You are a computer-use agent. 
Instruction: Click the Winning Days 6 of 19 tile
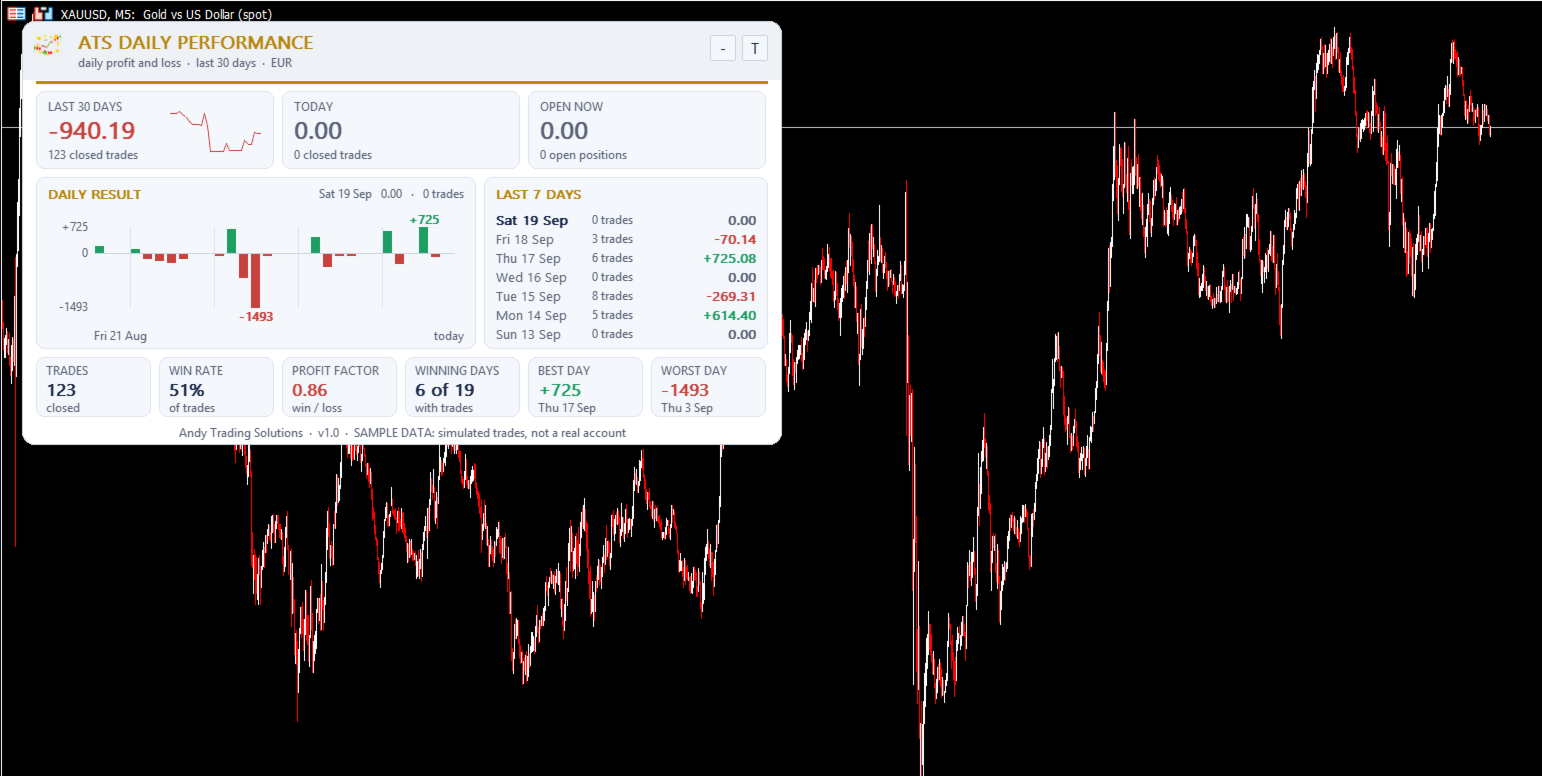[462, 387]
